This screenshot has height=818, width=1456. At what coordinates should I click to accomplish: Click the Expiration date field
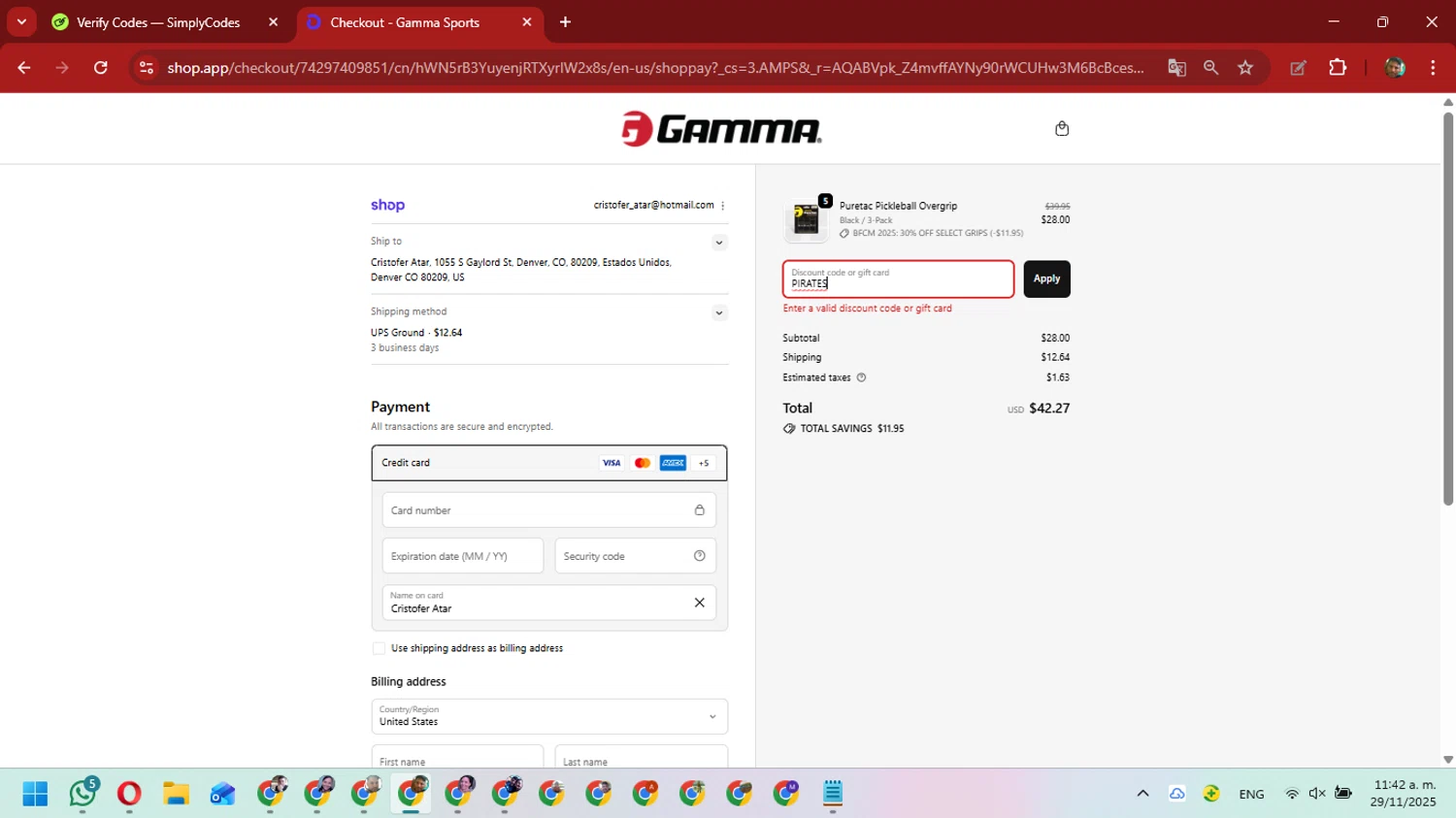tap(463, 556)
